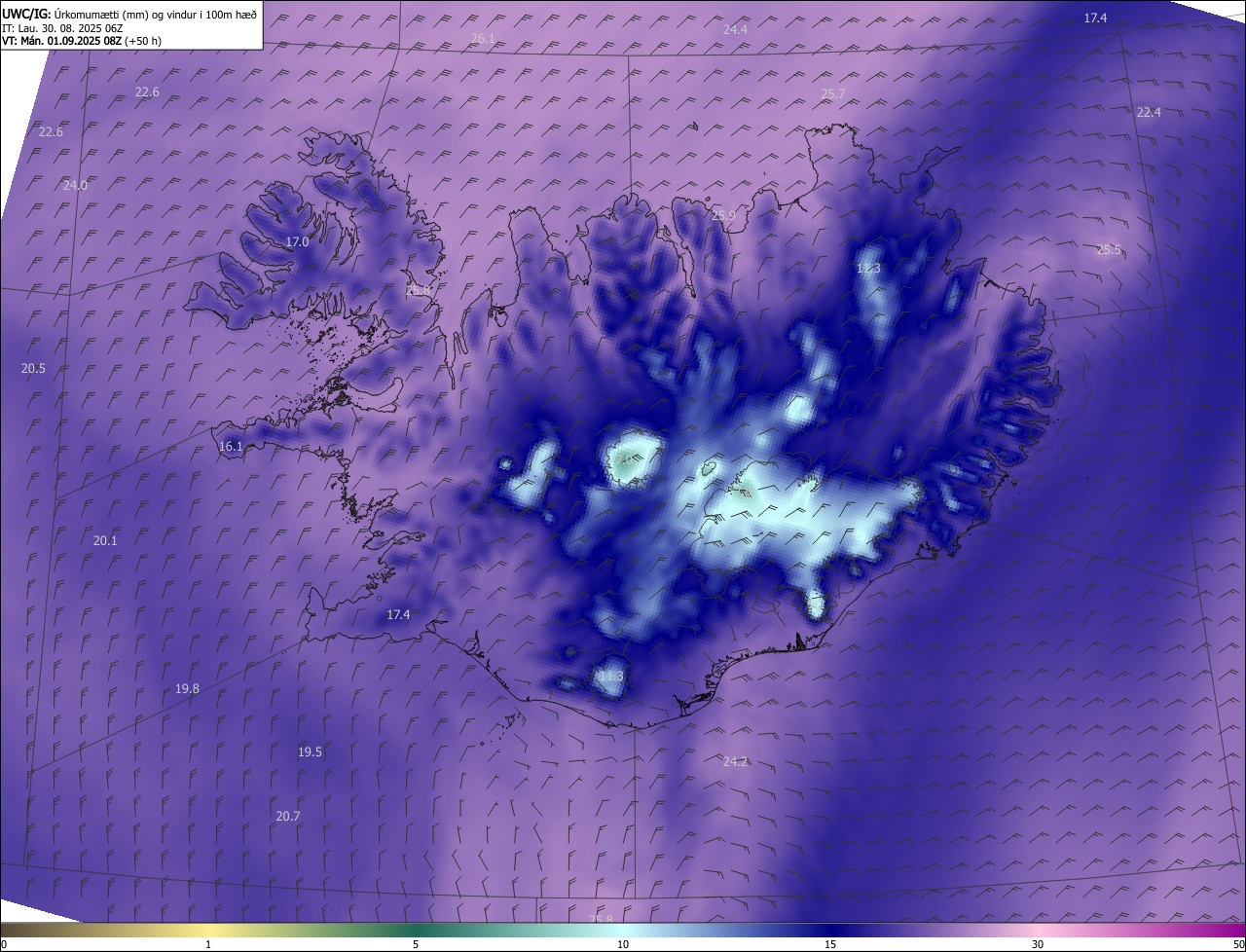Click the value label 16.1
1246x952 pixels.
[x=231, y=446]
